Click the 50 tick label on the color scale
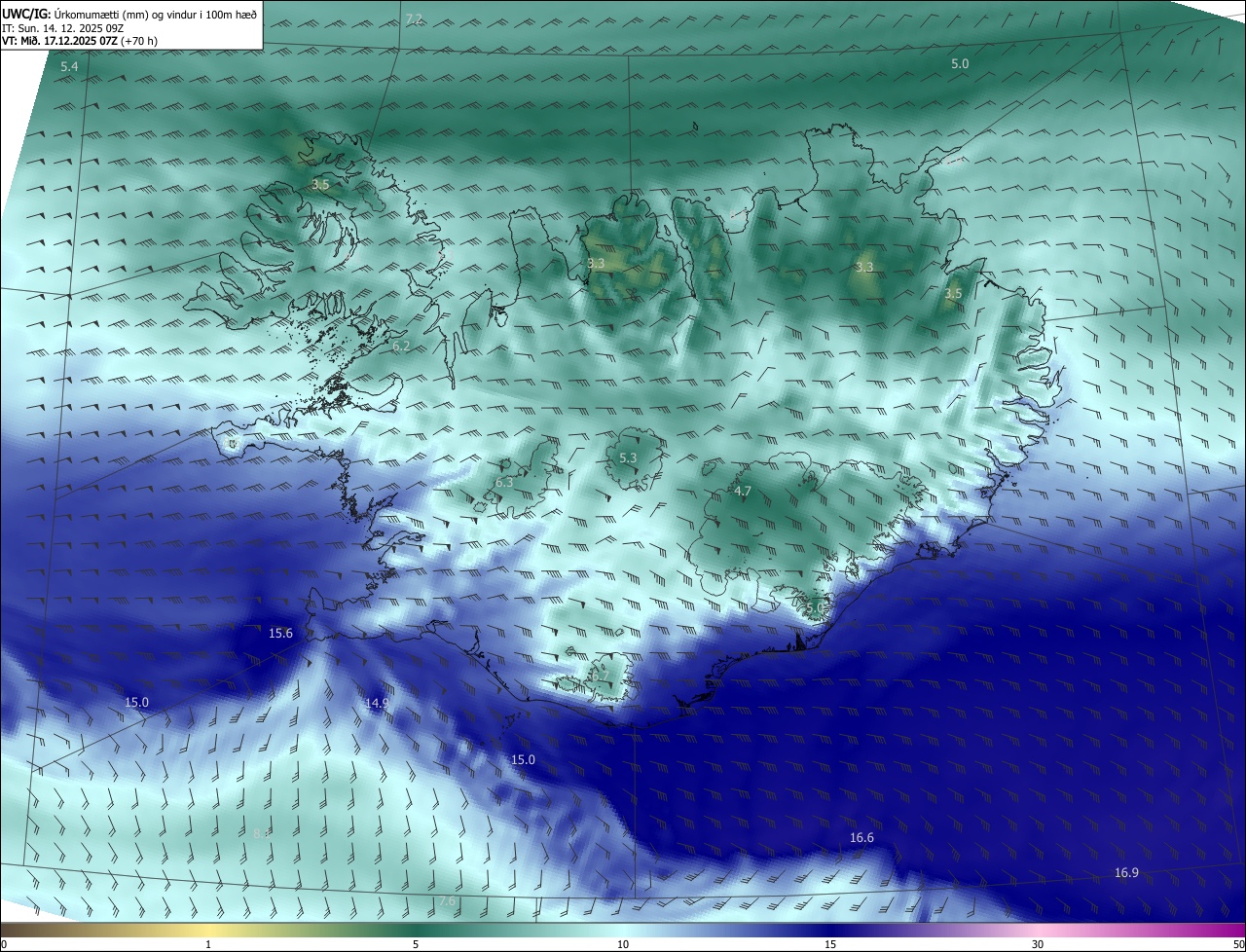This screenshot has width=1246, height=952. pyautogui.click(x=1238, y=944)
